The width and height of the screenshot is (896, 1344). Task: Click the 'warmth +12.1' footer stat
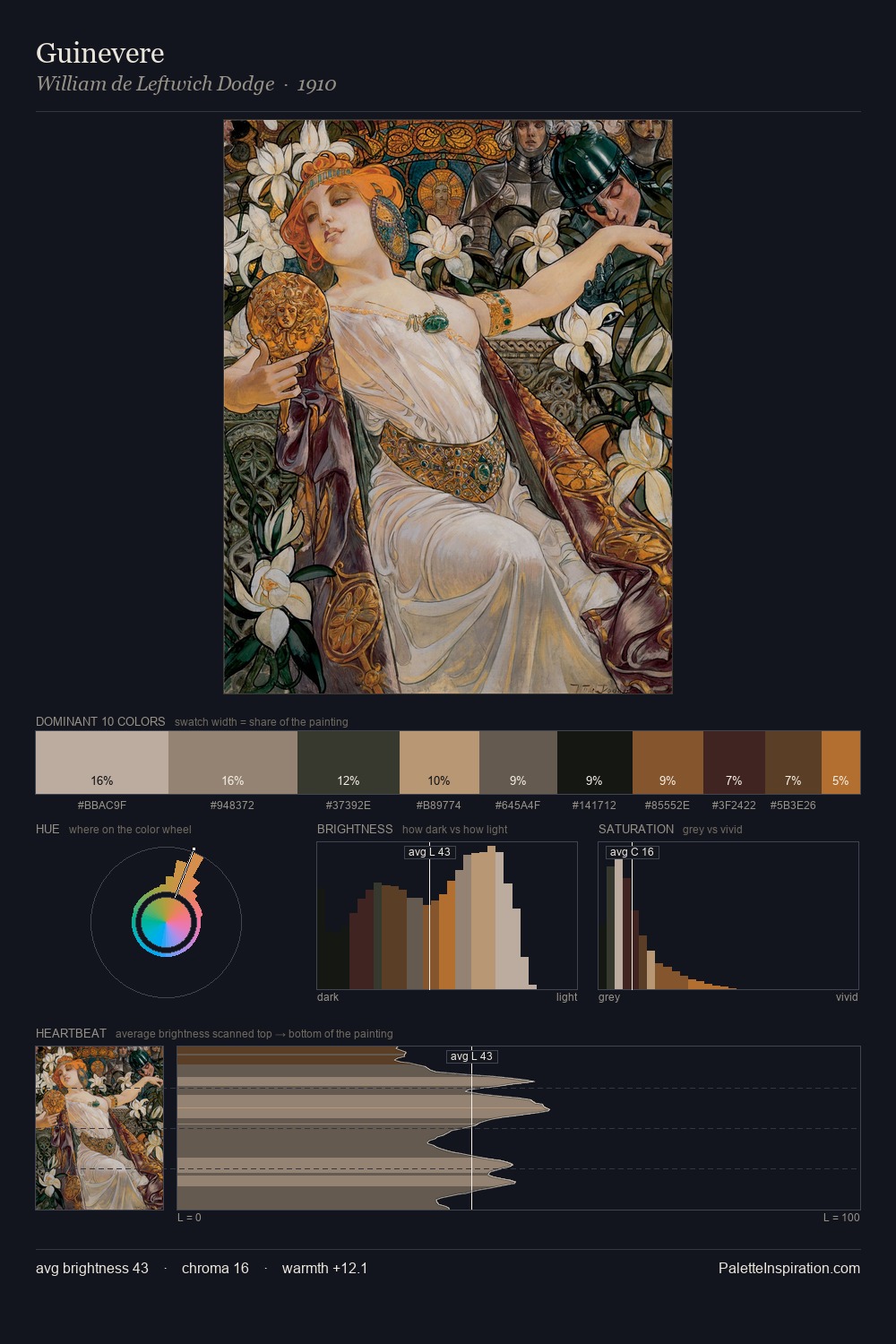[324, 1268]
